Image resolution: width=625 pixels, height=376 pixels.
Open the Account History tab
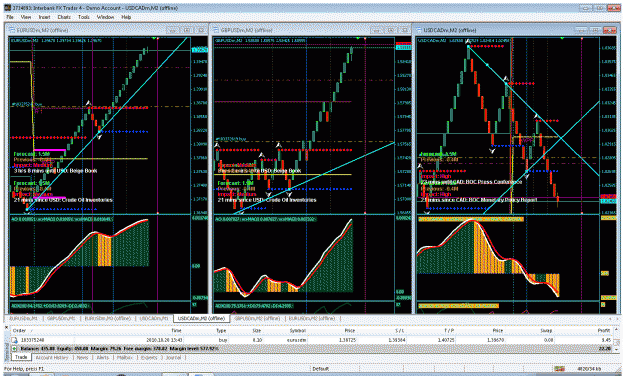click(52, 357)
